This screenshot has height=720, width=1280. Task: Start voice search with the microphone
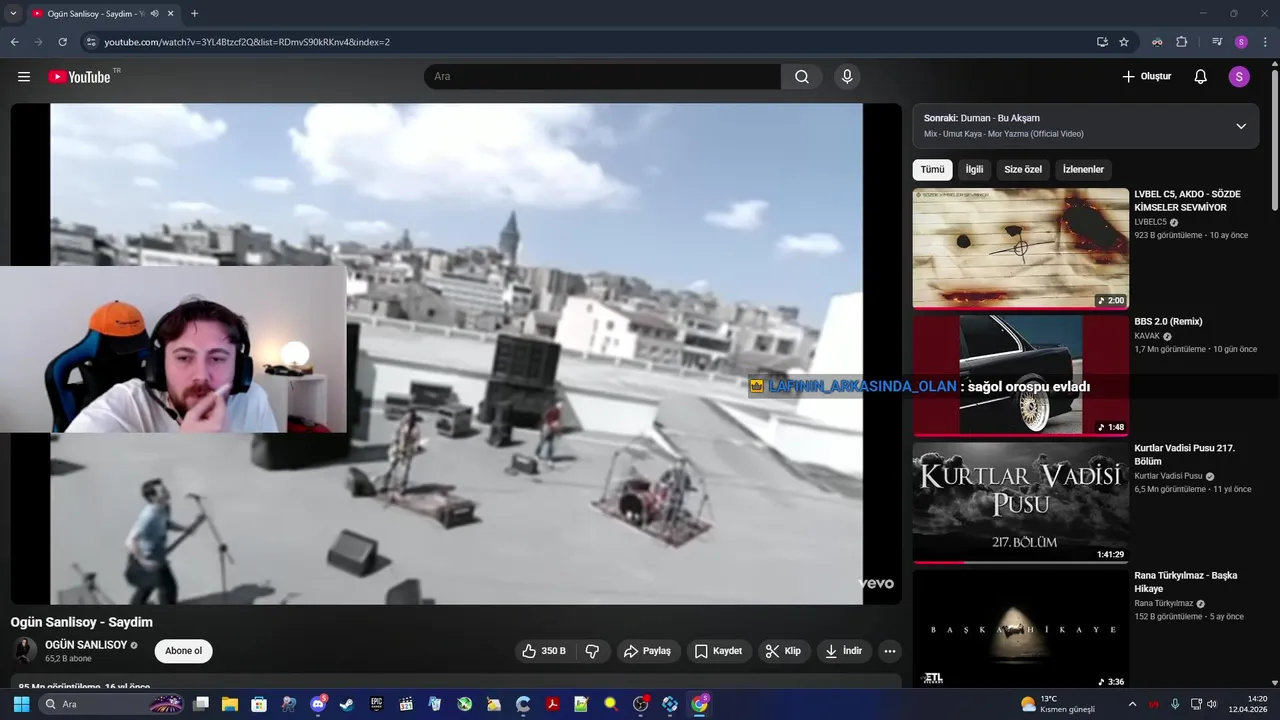pyautogui.click(x=847, y=77)
